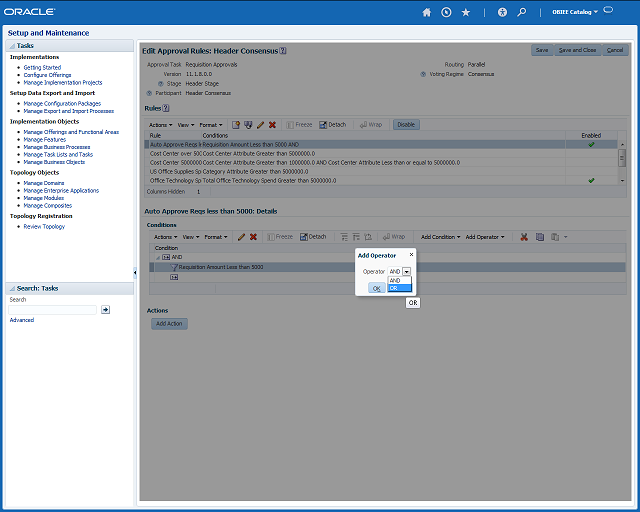
Task: Select the Office Technology Spend rule row
Action: pyautogui.click(x=381, y=180)
